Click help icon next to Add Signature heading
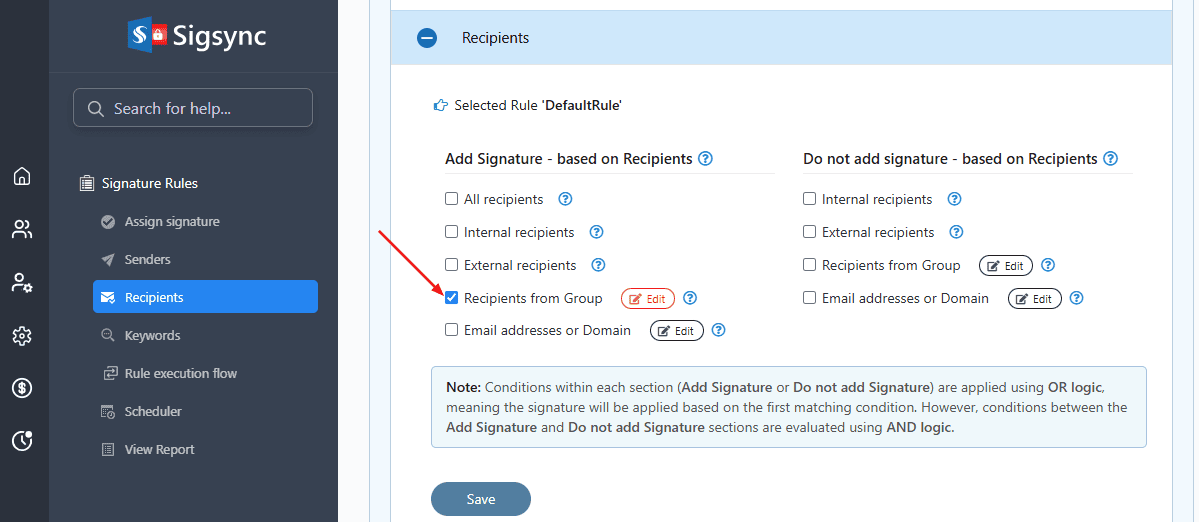 click(705, 159)
